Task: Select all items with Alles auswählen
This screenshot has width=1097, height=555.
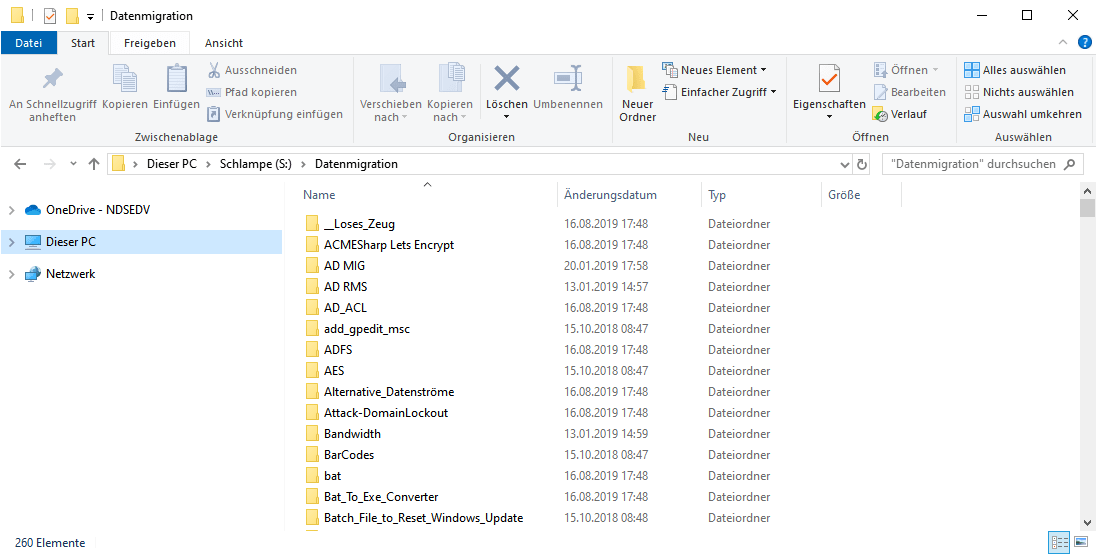Action: [x=1015, y=70]
